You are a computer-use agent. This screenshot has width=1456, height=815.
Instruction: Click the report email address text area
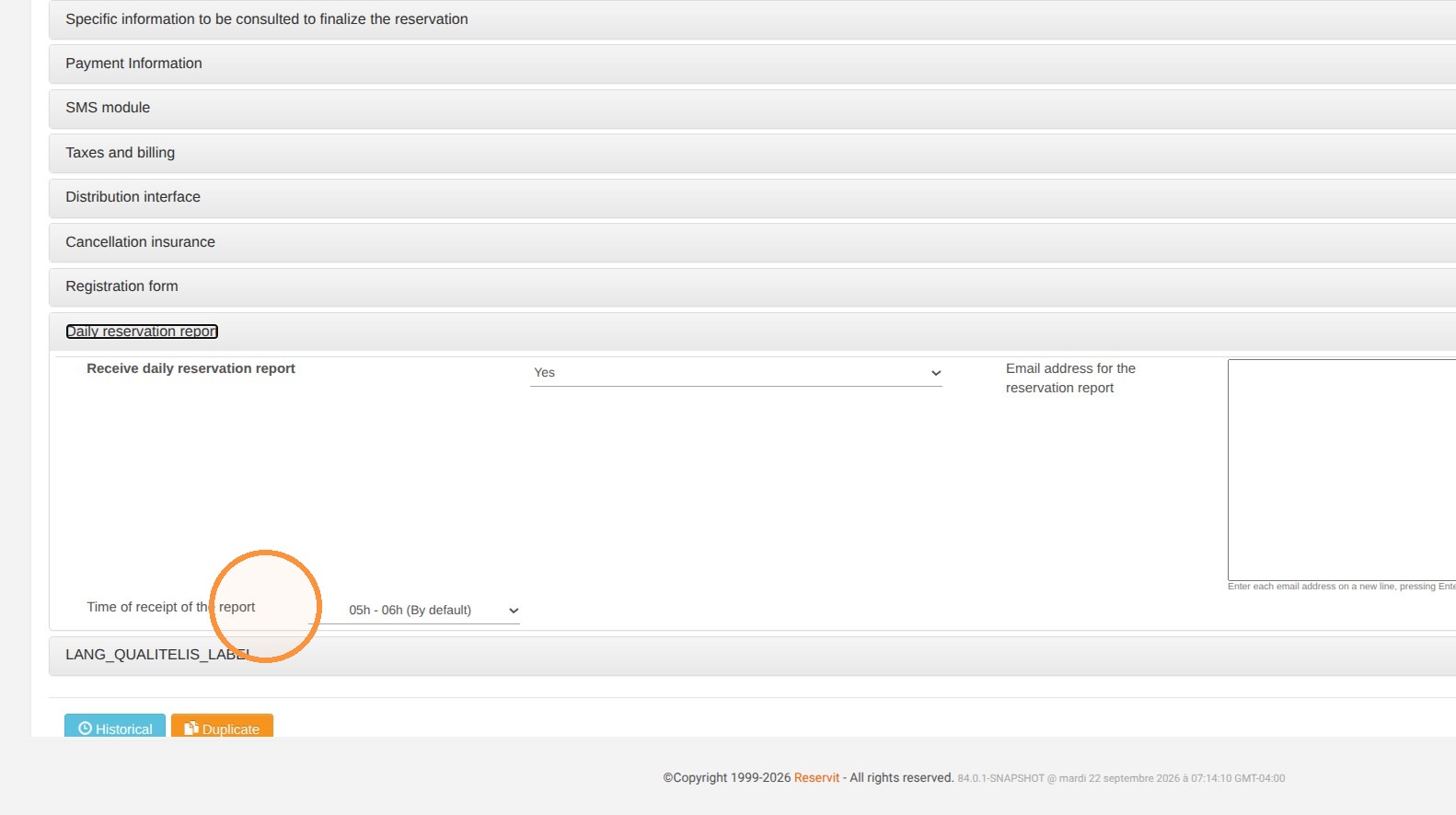1342,470
